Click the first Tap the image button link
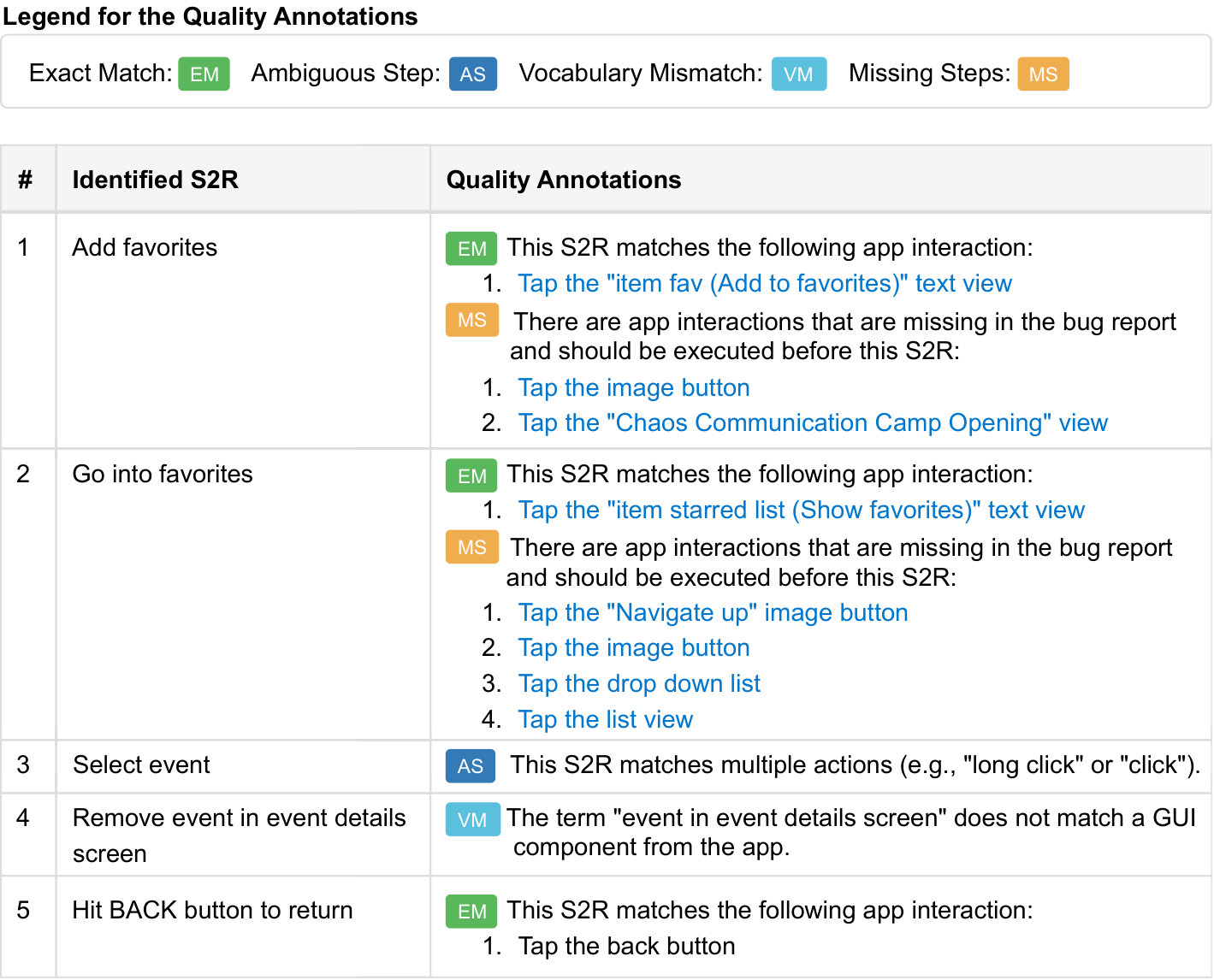1214x980 pixels. point(634,387)
